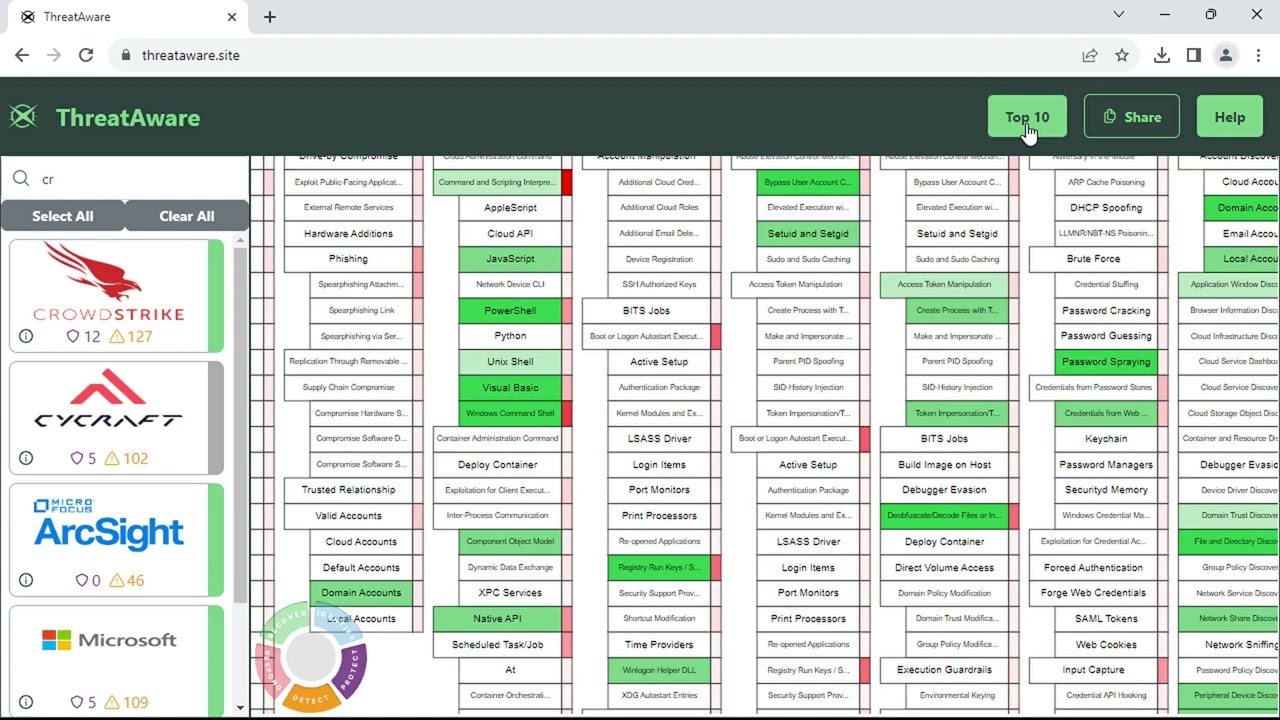Viewport: 1280px width, 720px height.
Task: Click the ThreatAware logo icon
Action: [x=23, y=117]
